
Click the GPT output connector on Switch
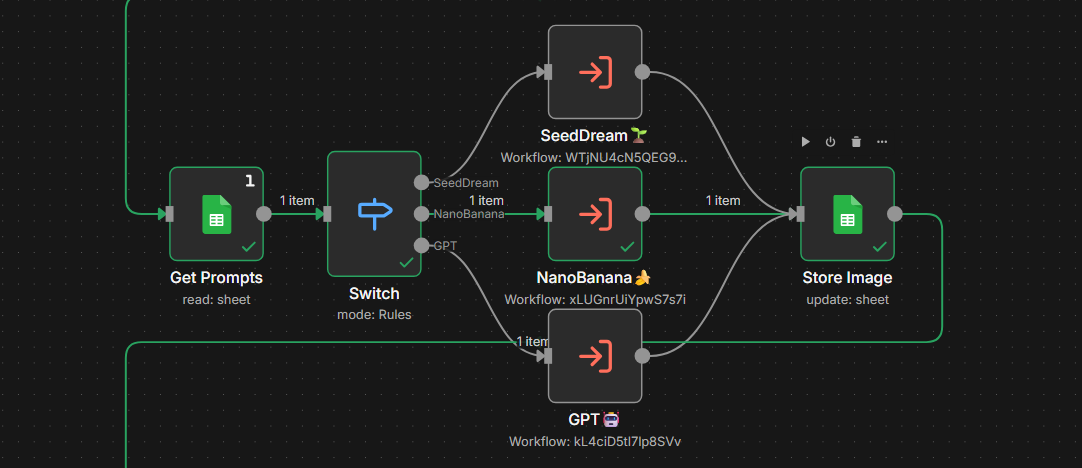point(422,245)
